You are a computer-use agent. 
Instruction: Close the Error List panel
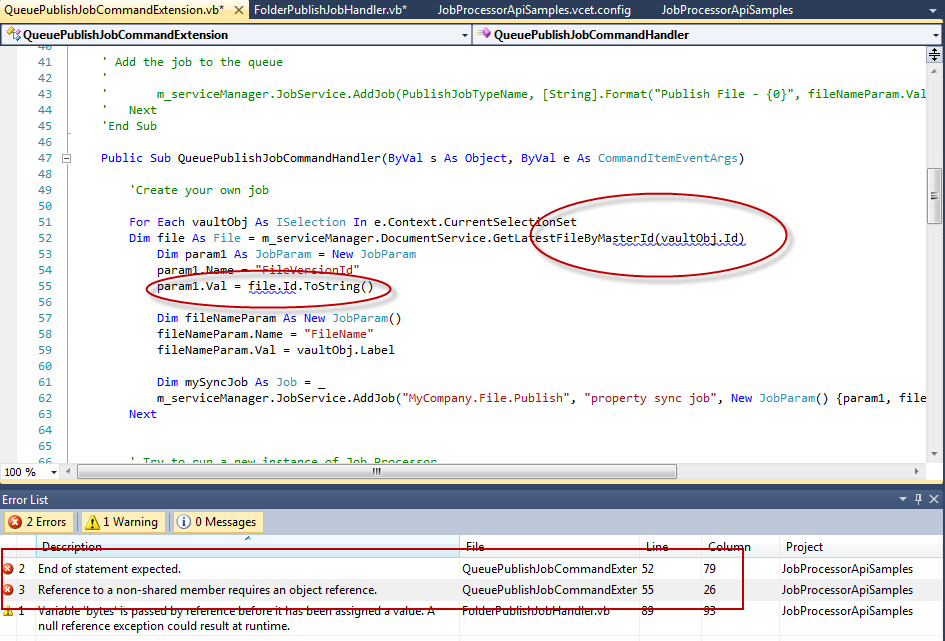click(x=934, y=499)
